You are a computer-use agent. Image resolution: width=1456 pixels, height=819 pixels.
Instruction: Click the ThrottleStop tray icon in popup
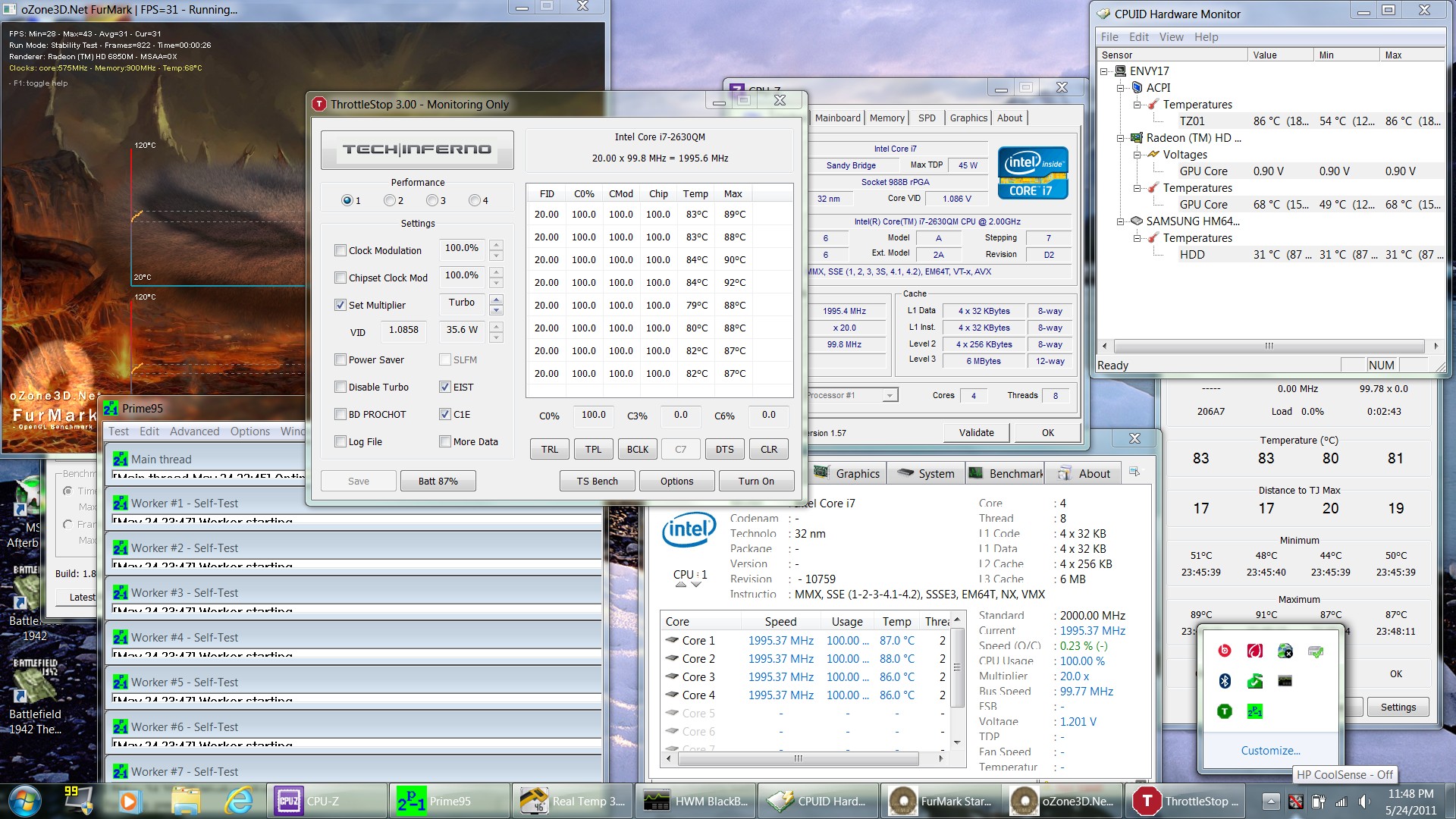pos(1224,711)
